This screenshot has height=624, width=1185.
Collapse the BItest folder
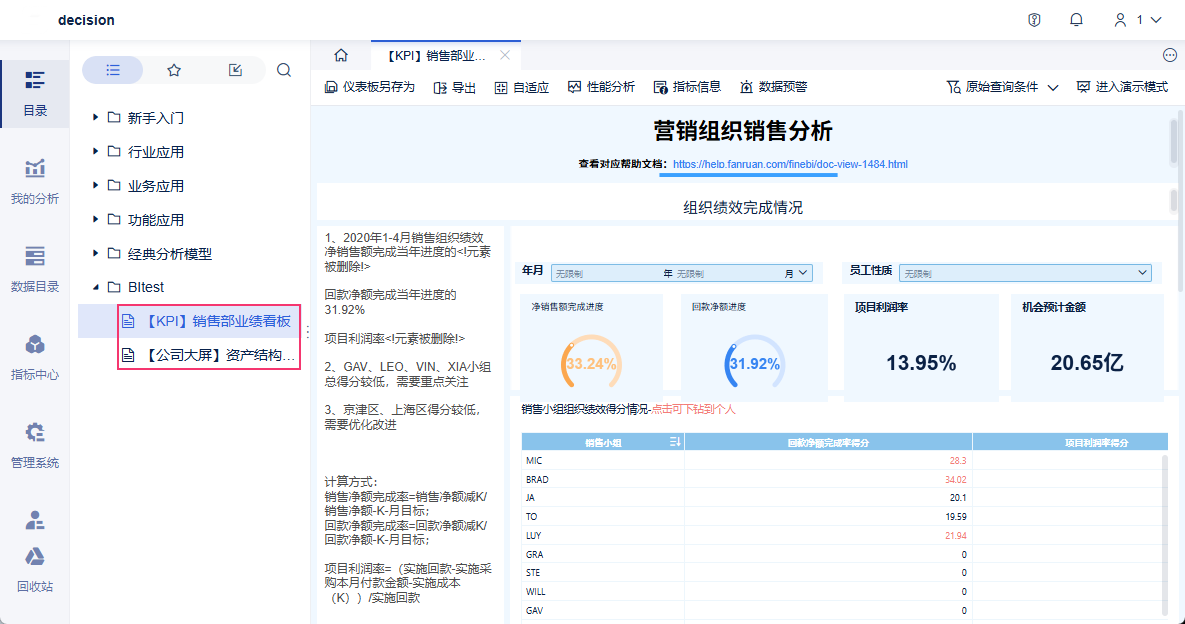(95, 287)
